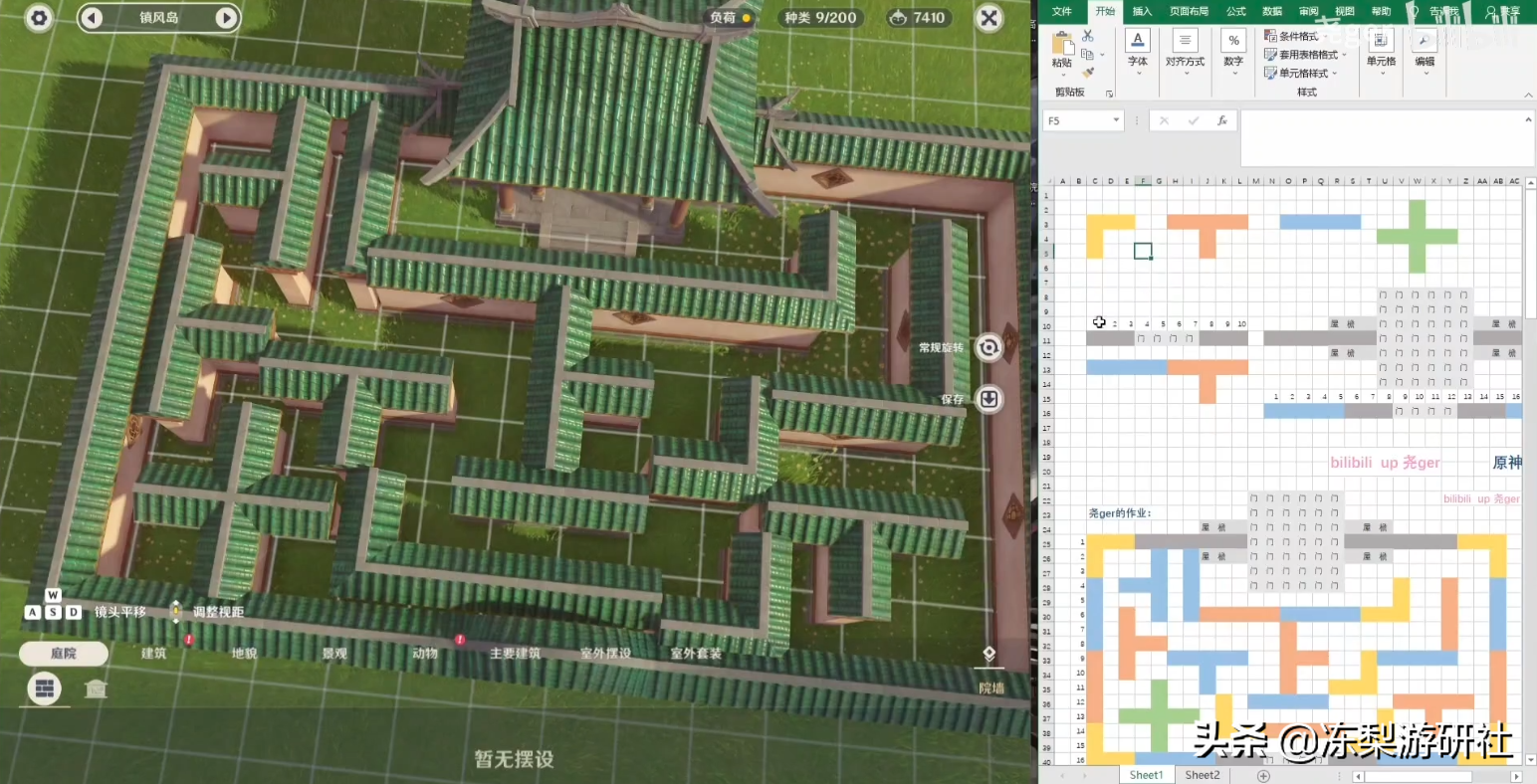Open the game settings gear icon

39,18
